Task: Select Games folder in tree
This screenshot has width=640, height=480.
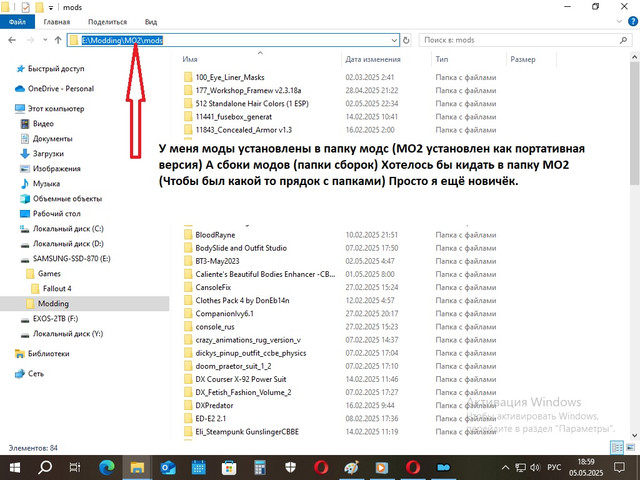Action: tap(44, 273)
